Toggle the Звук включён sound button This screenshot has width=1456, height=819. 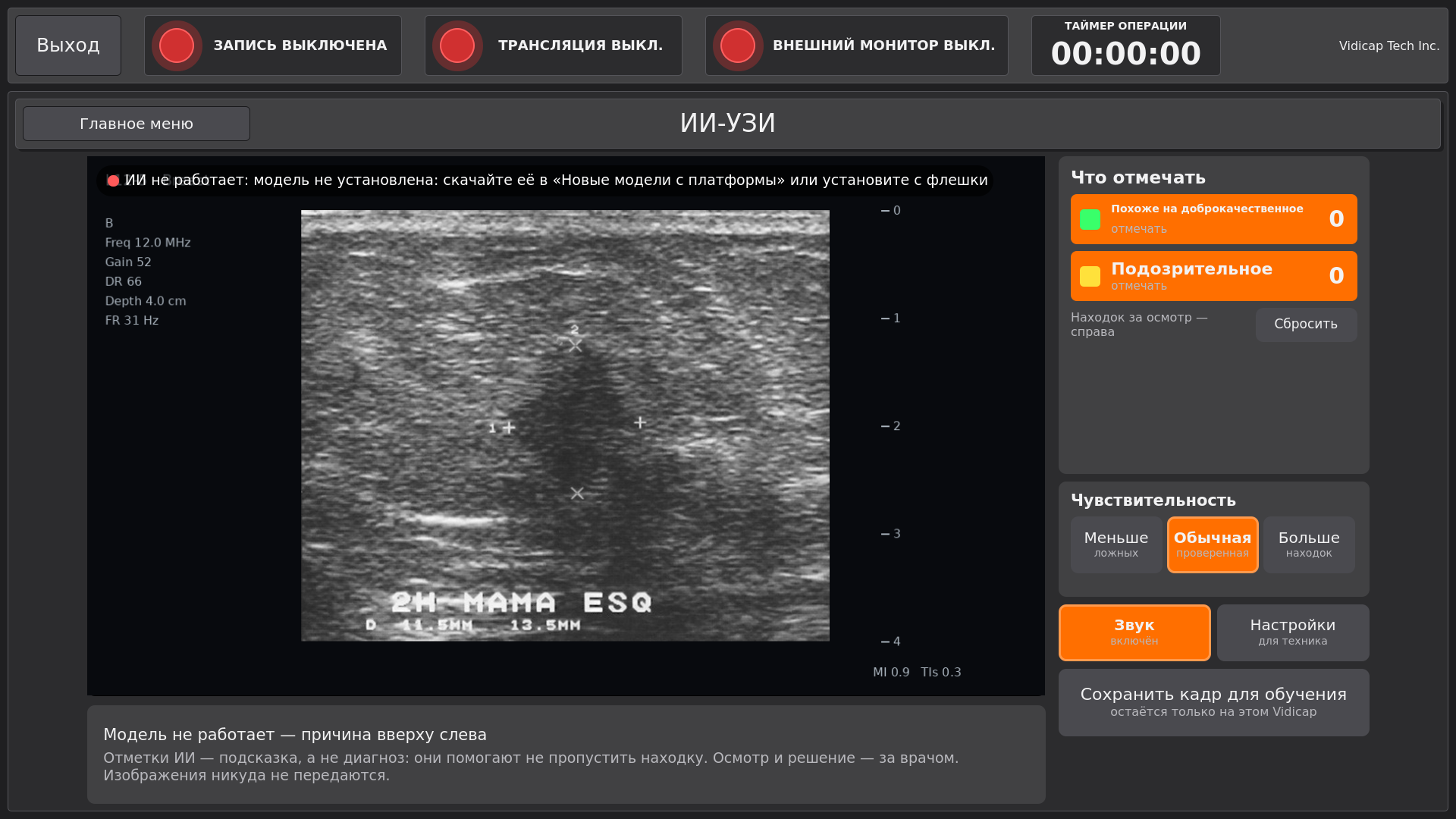(1134, 632)
